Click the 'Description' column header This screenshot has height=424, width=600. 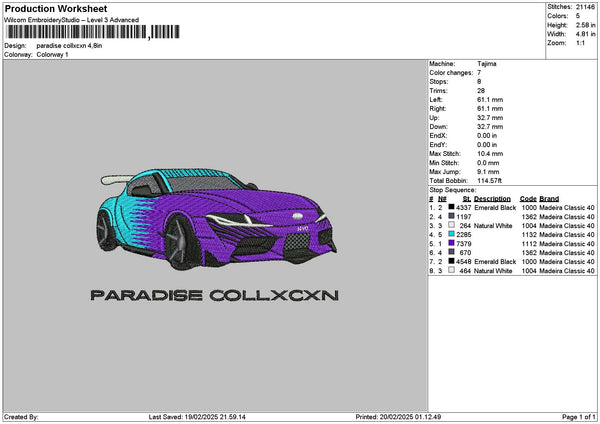tap(492, 199)
